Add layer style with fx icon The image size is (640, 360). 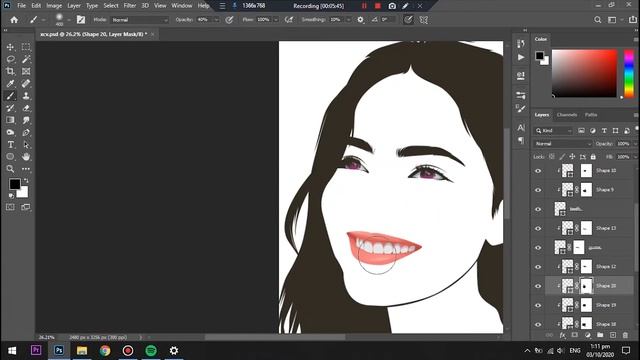coord(562,335)
